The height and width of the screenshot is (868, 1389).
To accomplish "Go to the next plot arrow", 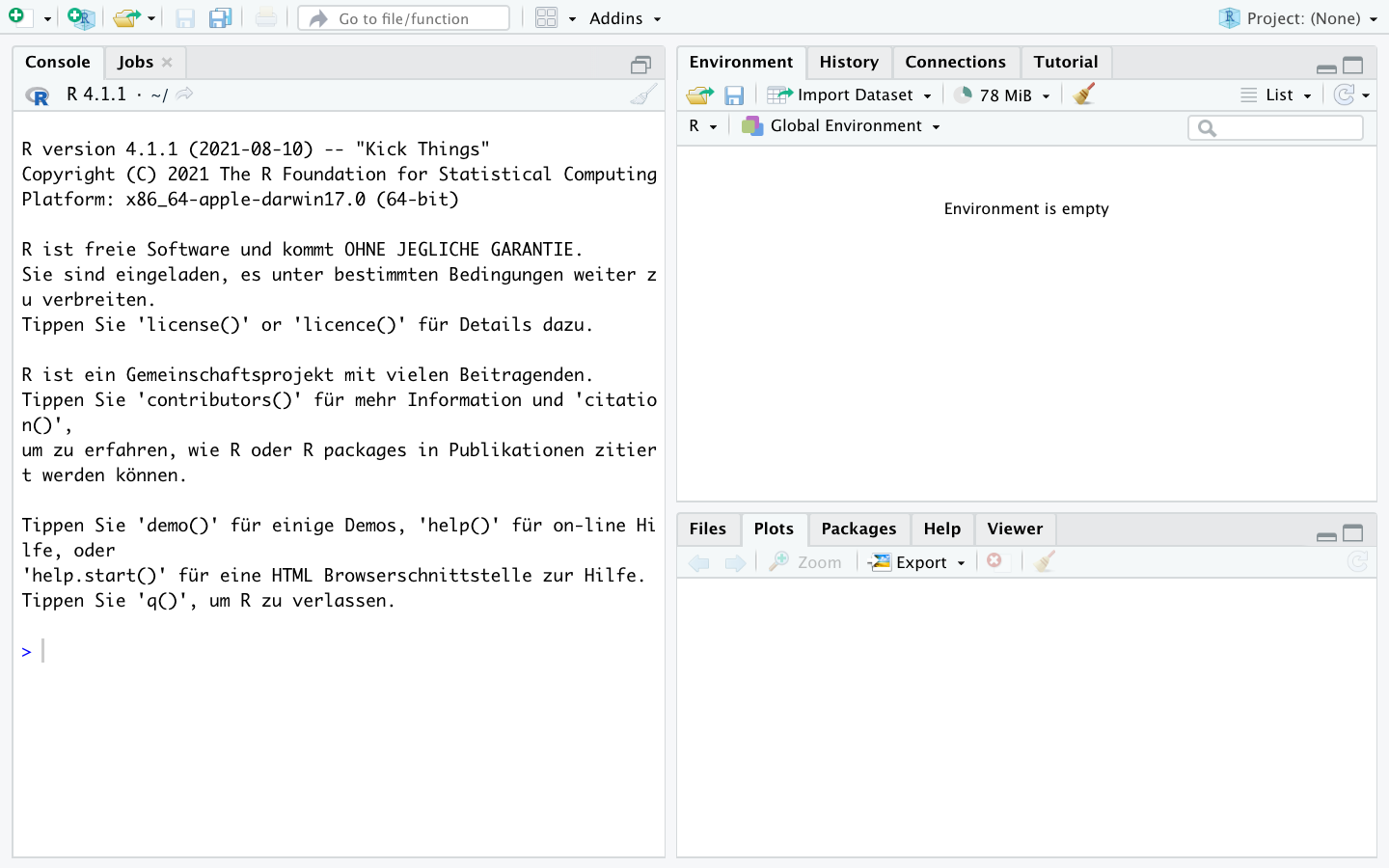I will click(x=735, y=562).
